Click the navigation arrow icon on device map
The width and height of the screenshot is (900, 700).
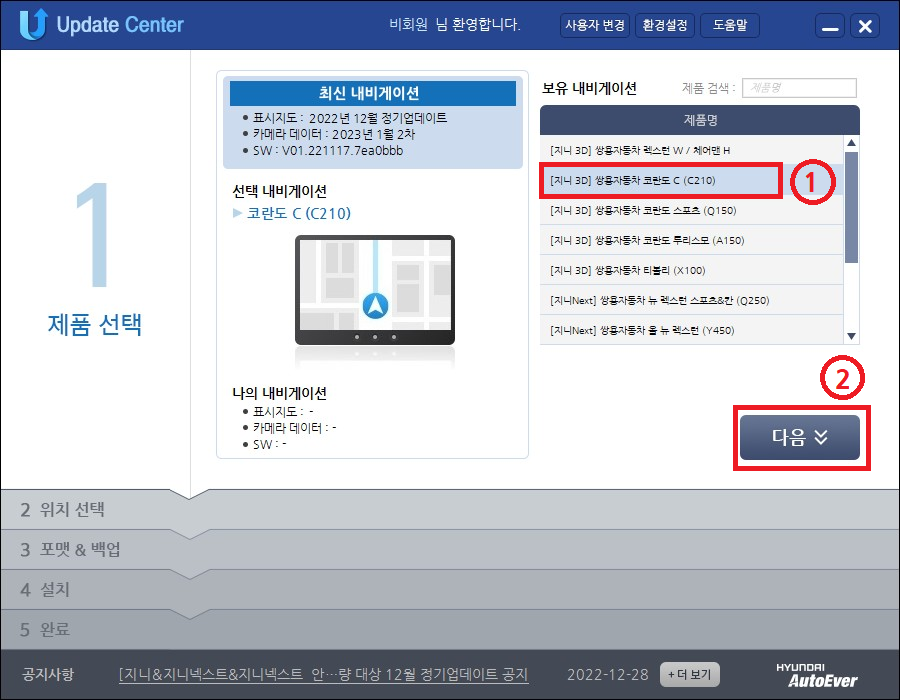pos(375,306)
